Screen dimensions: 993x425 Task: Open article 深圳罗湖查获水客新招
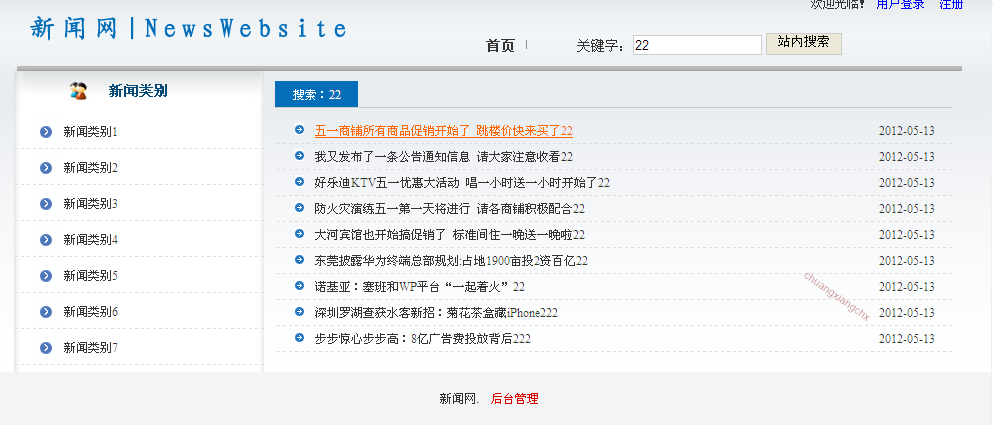point(436,313)
